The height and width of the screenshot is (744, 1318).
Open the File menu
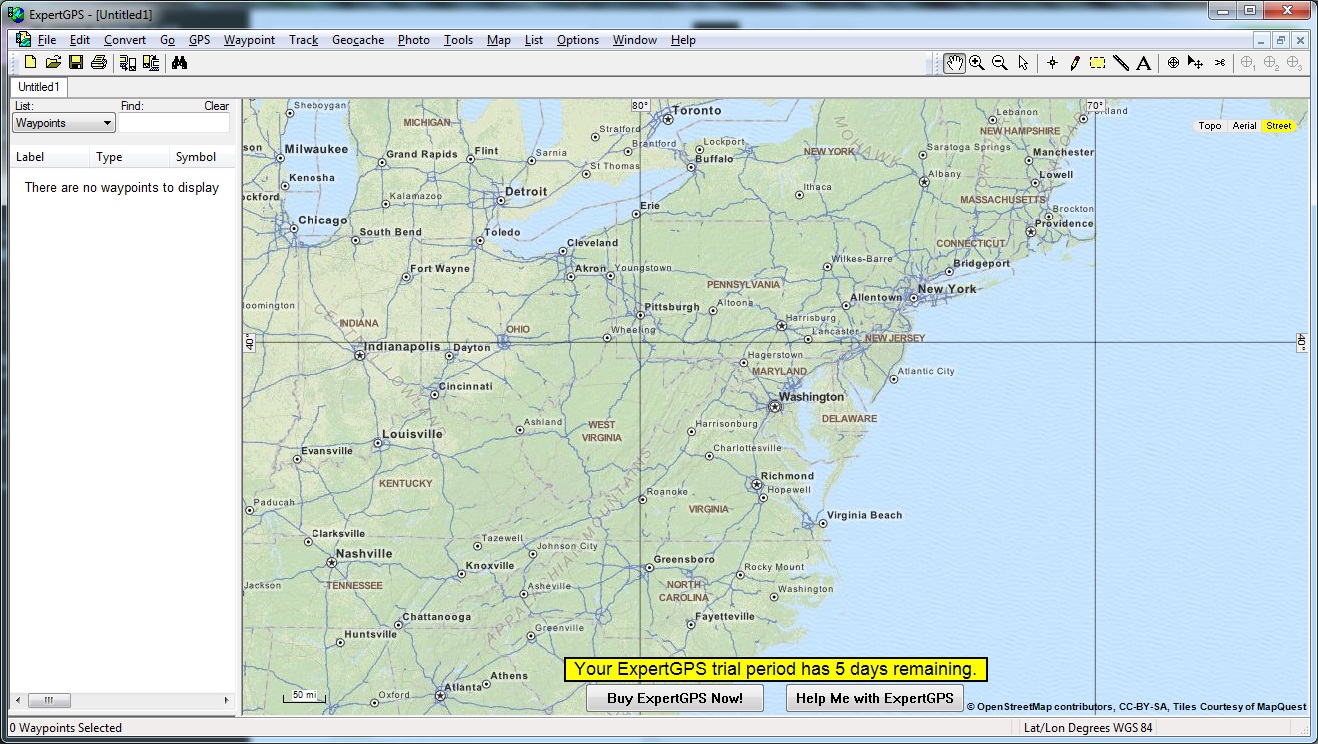click(47, 40)
